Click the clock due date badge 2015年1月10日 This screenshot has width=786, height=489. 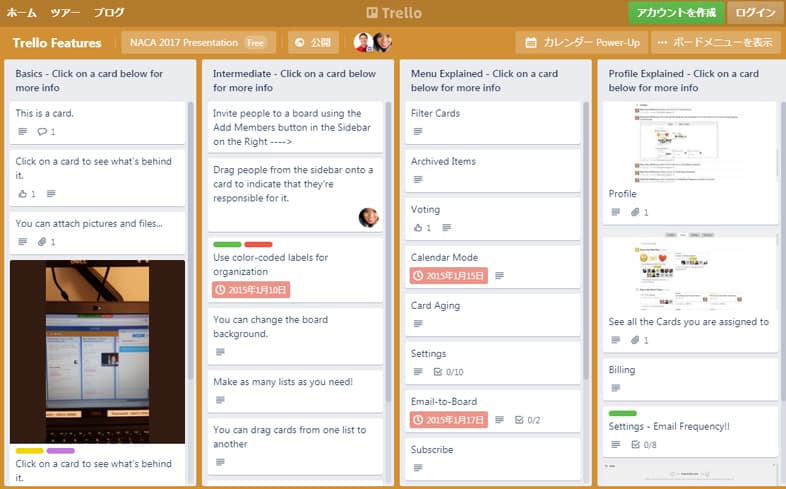tap(251, 290)
